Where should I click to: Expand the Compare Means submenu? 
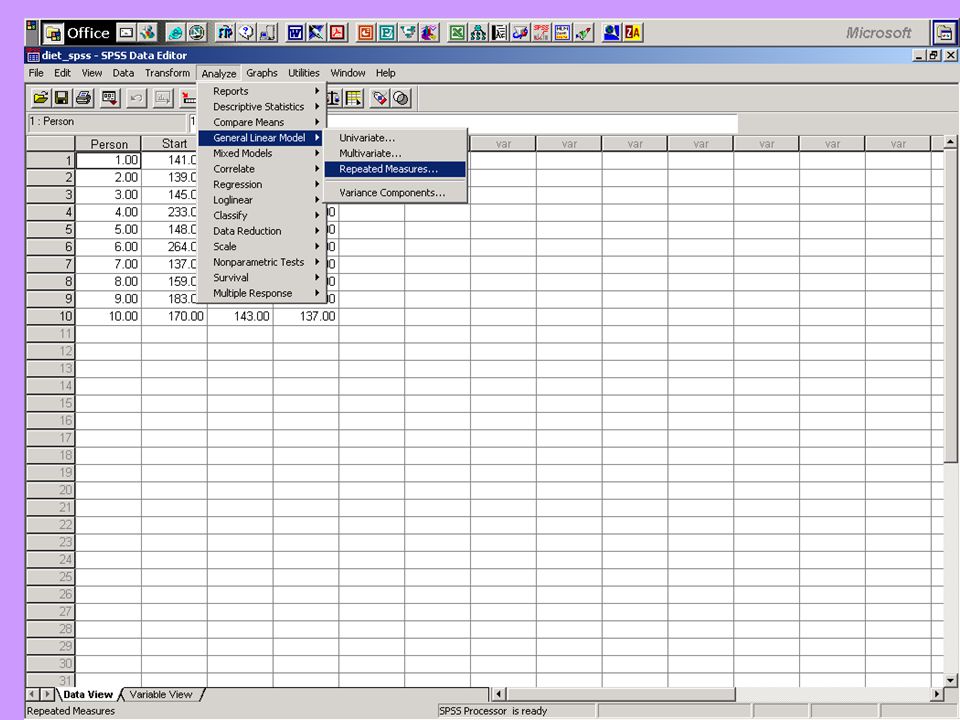coord(261,122)
